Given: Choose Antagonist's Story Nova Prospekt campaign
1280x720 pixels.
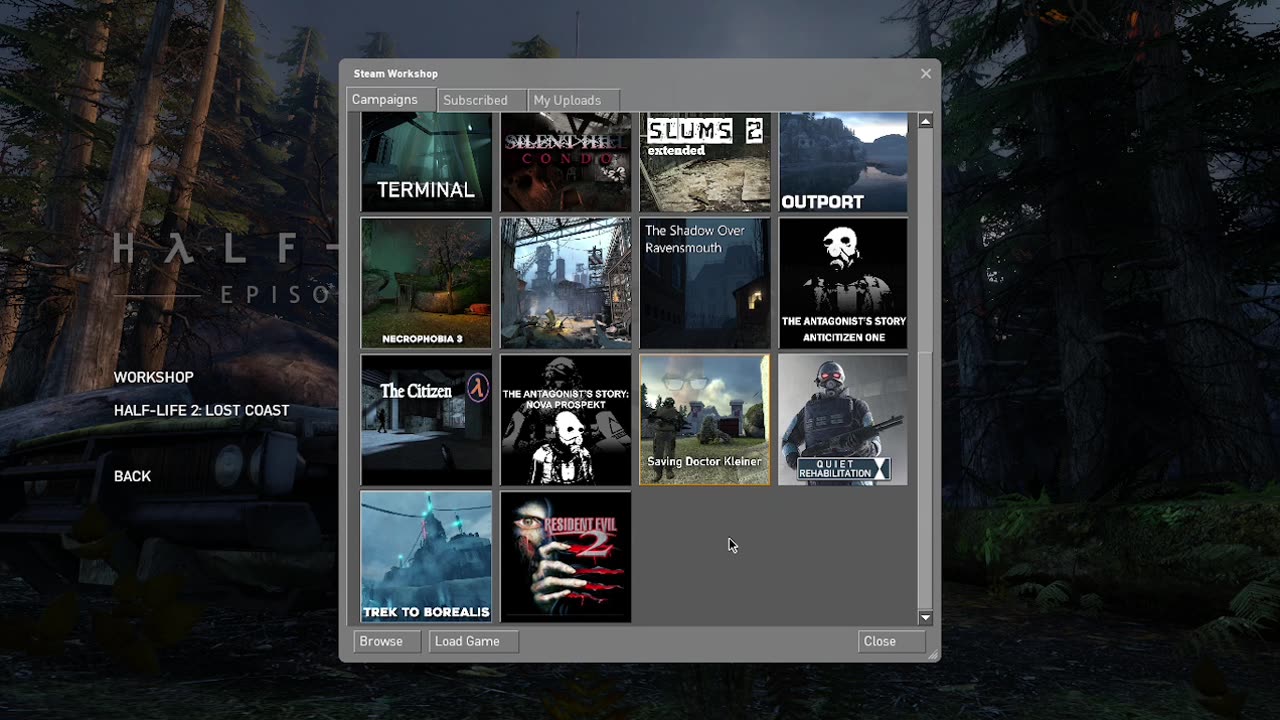Looking at the screenshot, I should click(x=566, y=420).
